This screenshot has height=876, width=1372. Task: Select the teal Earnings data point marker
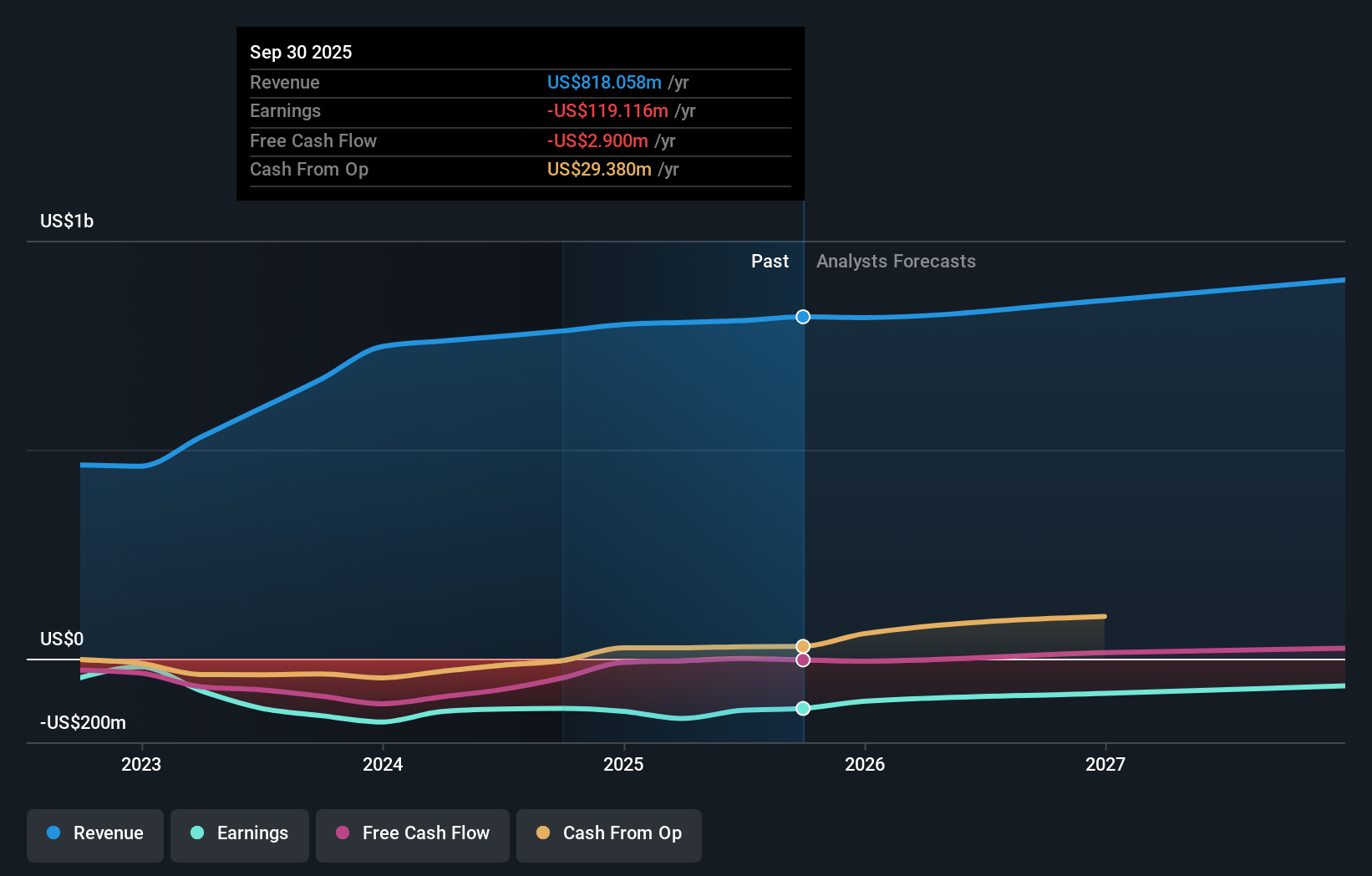point(803,708)
